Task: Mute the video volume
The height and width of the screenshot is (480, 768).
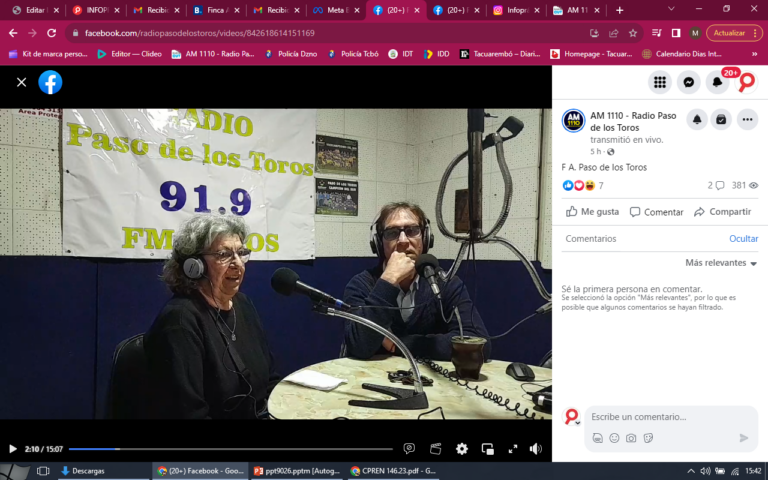Action: 536,449
